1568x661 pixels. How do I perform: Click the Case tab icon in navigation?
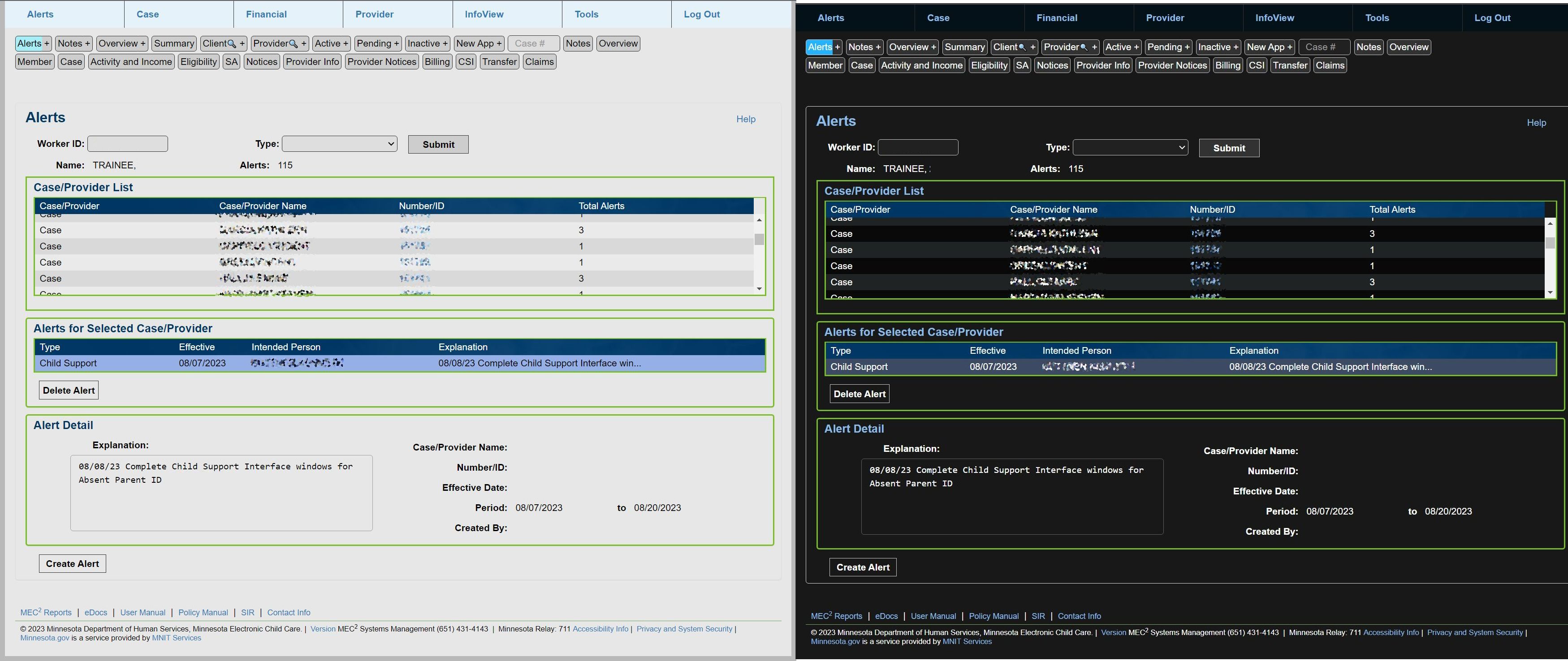pos(148,14)
